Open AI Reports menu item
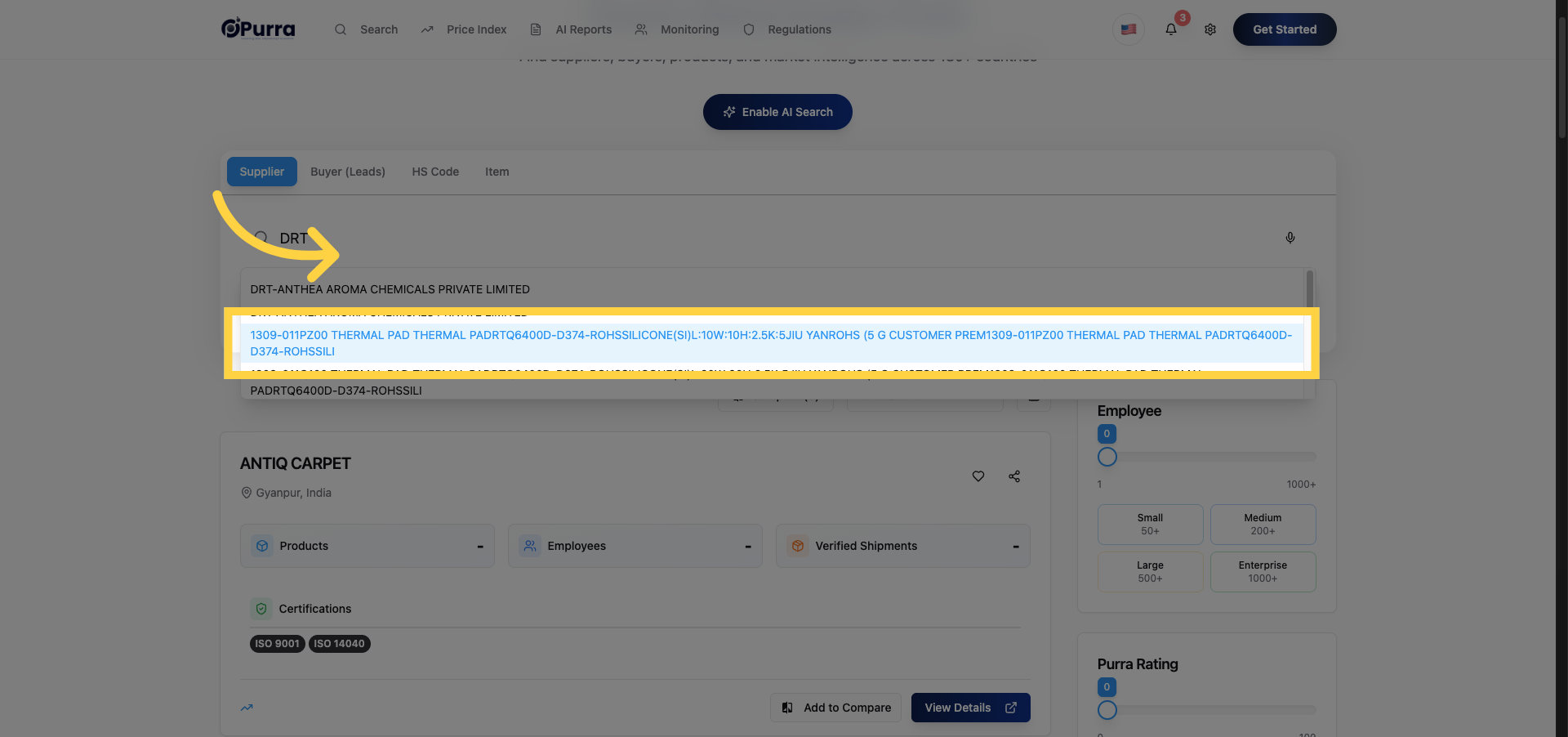The image size is (1568, 737). (584, 29)
